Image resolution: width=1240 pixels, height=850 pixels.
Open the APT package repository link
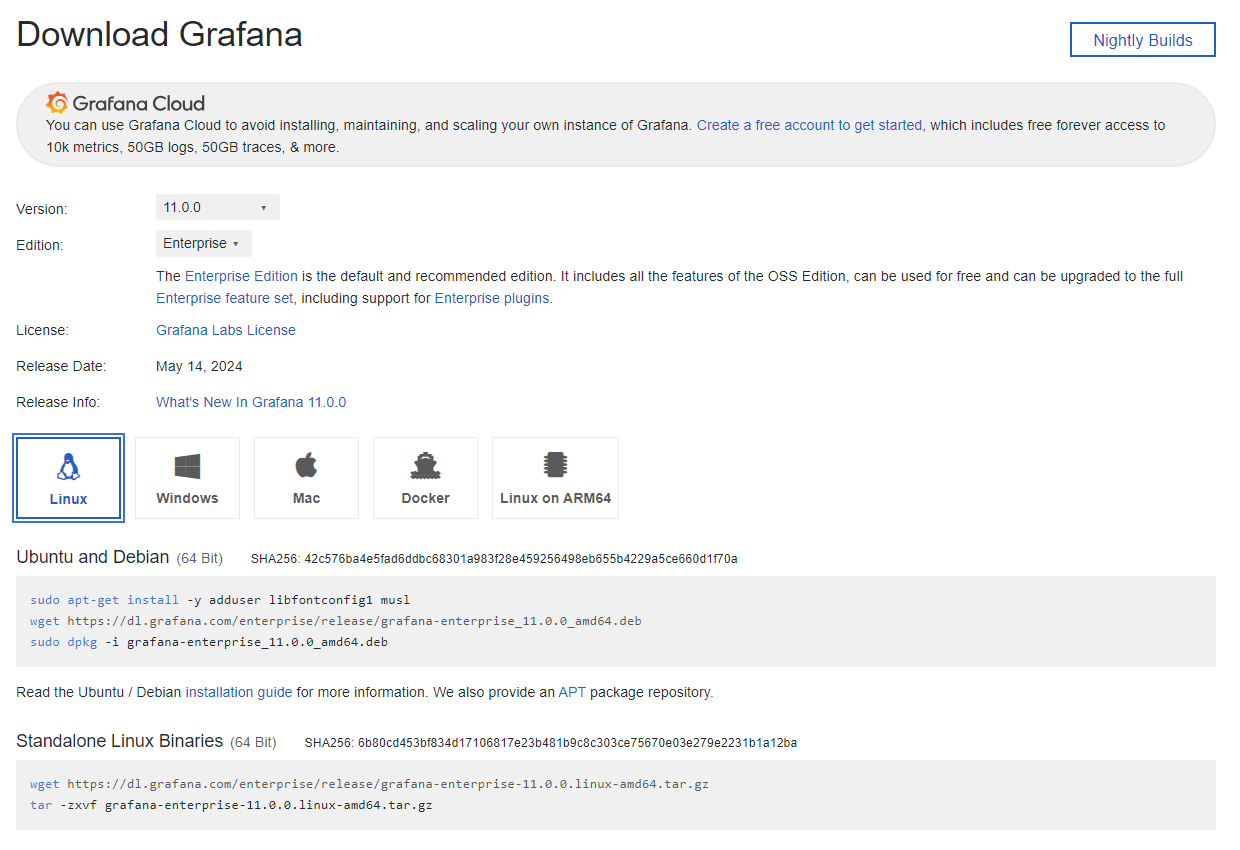[572, 692]
